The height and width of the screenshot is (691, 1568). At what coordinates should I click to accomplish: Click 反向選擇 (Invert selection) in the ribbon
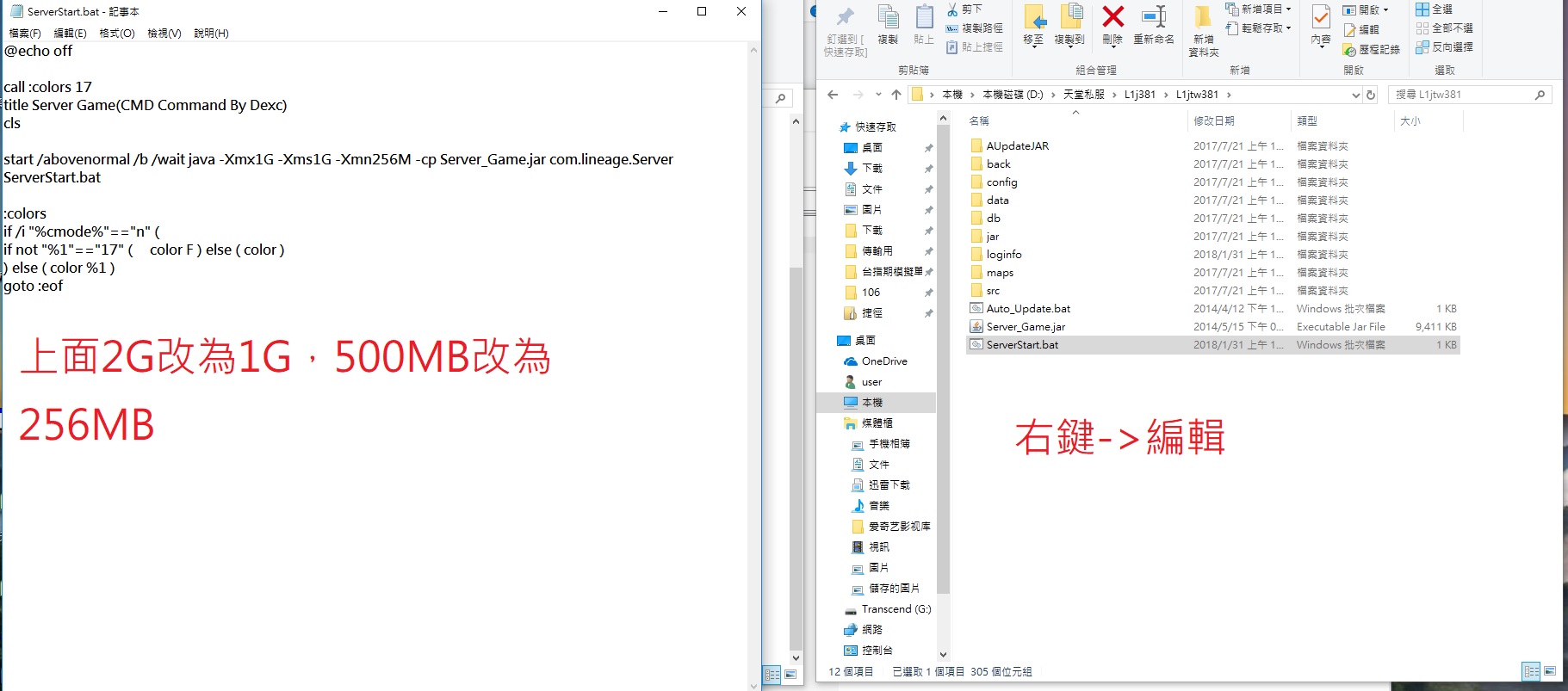tap(1444, 47)
